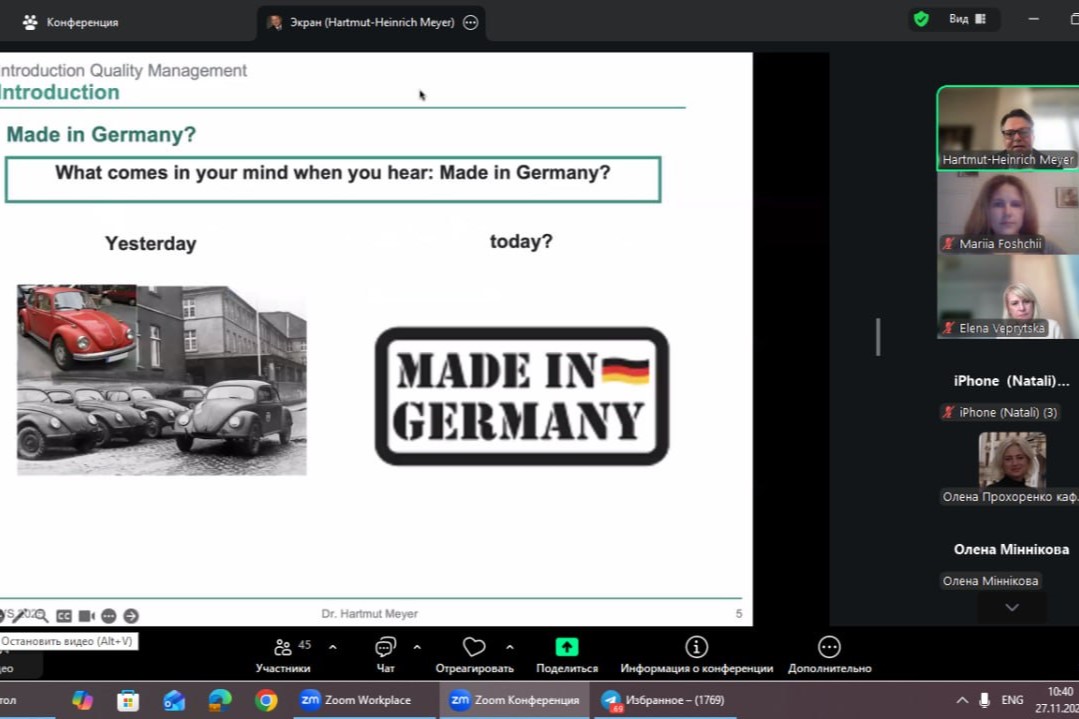Click the Отреагировать heart reaction icon

click(x=474, y=648)
